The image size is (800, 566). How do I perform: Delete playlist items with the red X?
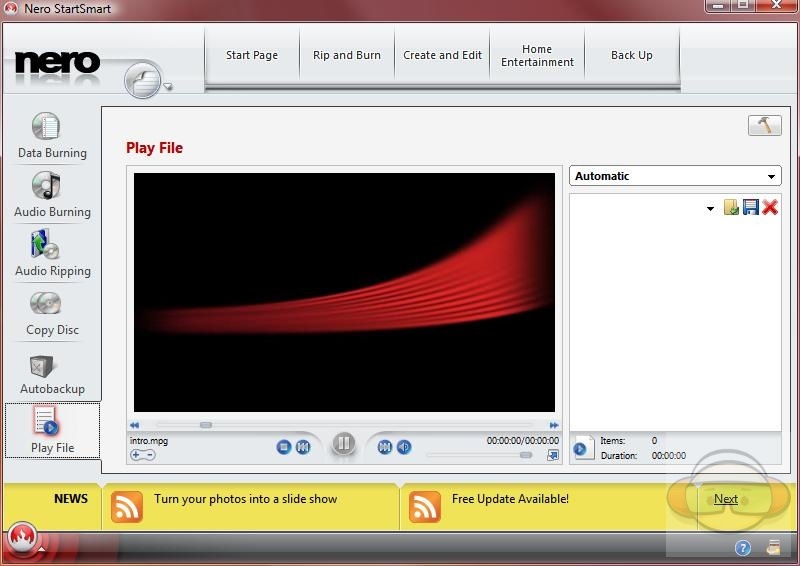(770, 207)
